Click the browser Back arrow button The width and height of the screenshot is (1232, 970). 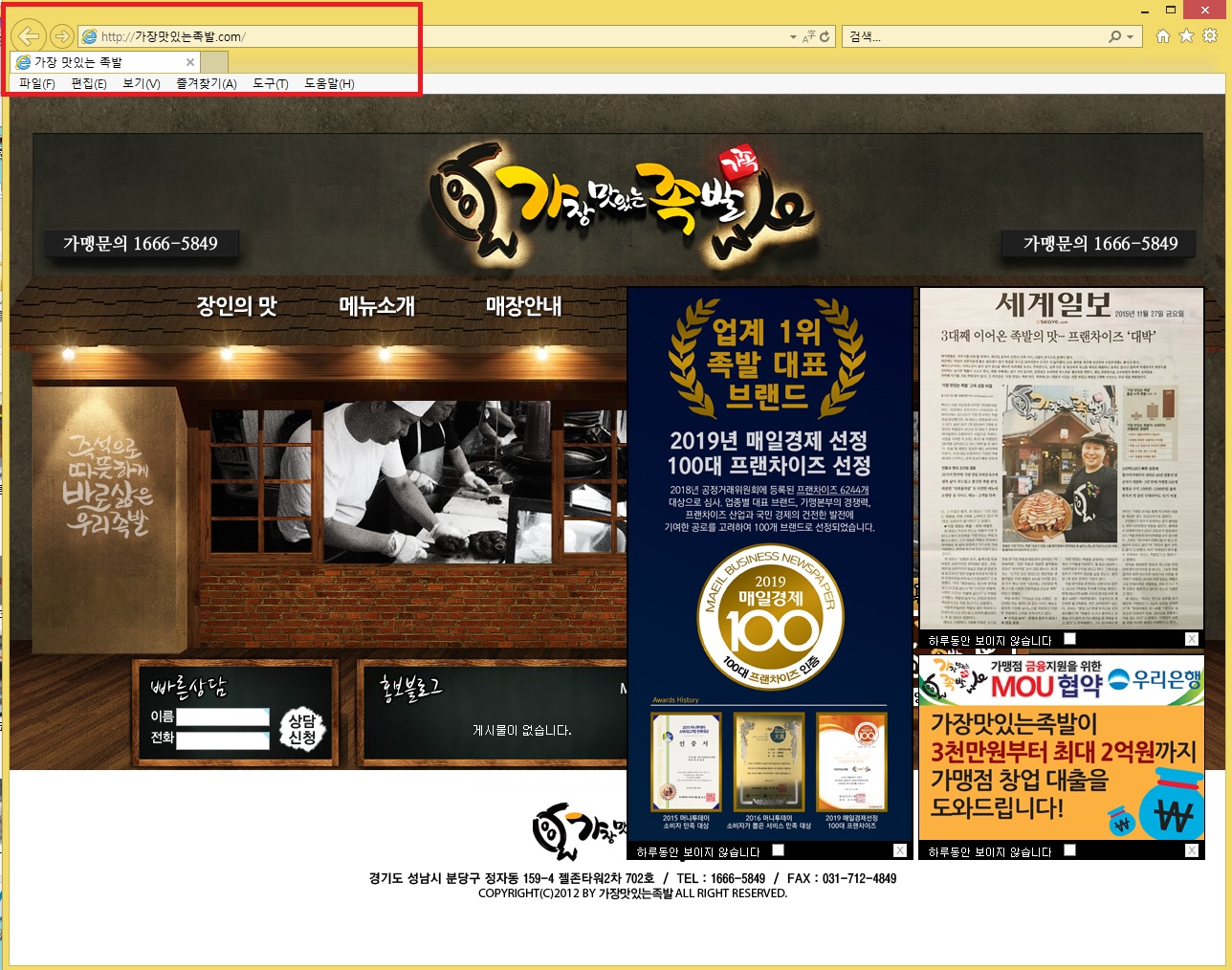[29, 36]
